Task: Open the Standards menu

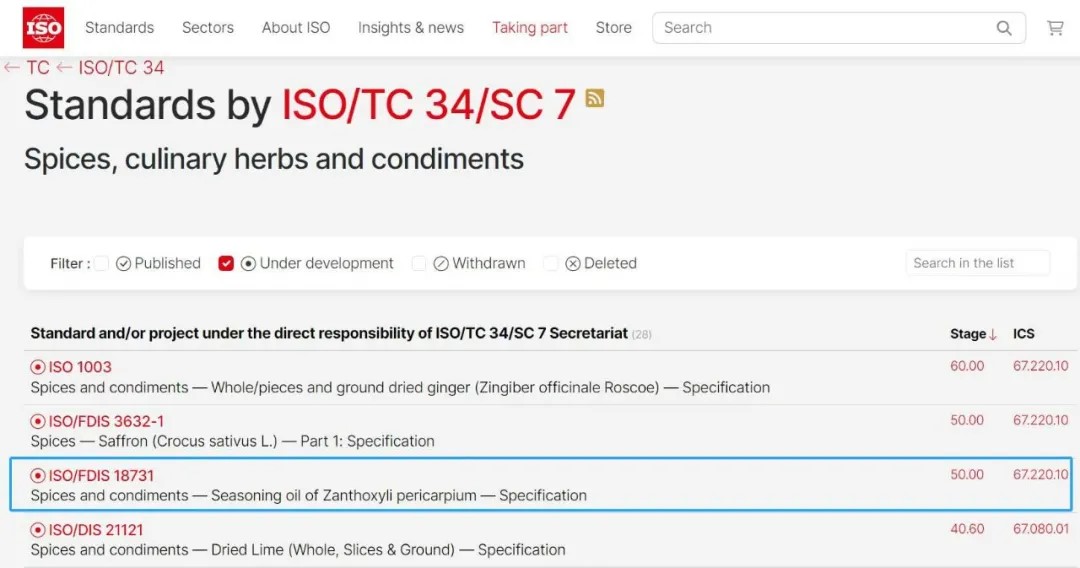Action: point(119,28)
